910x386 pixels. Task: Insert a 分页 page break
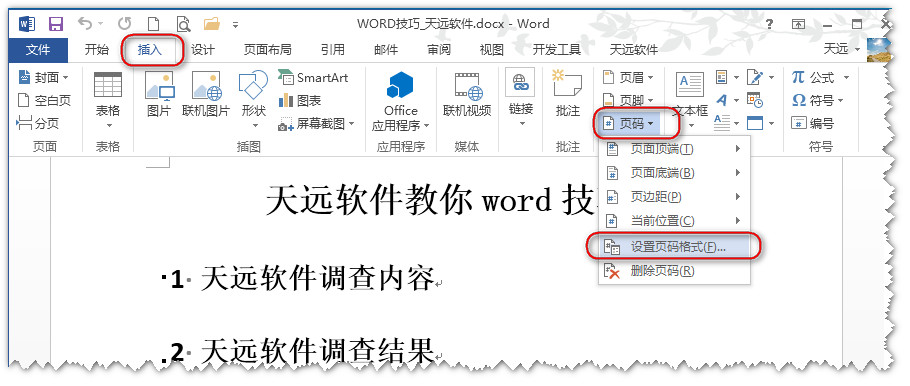(x=38, y=122)
